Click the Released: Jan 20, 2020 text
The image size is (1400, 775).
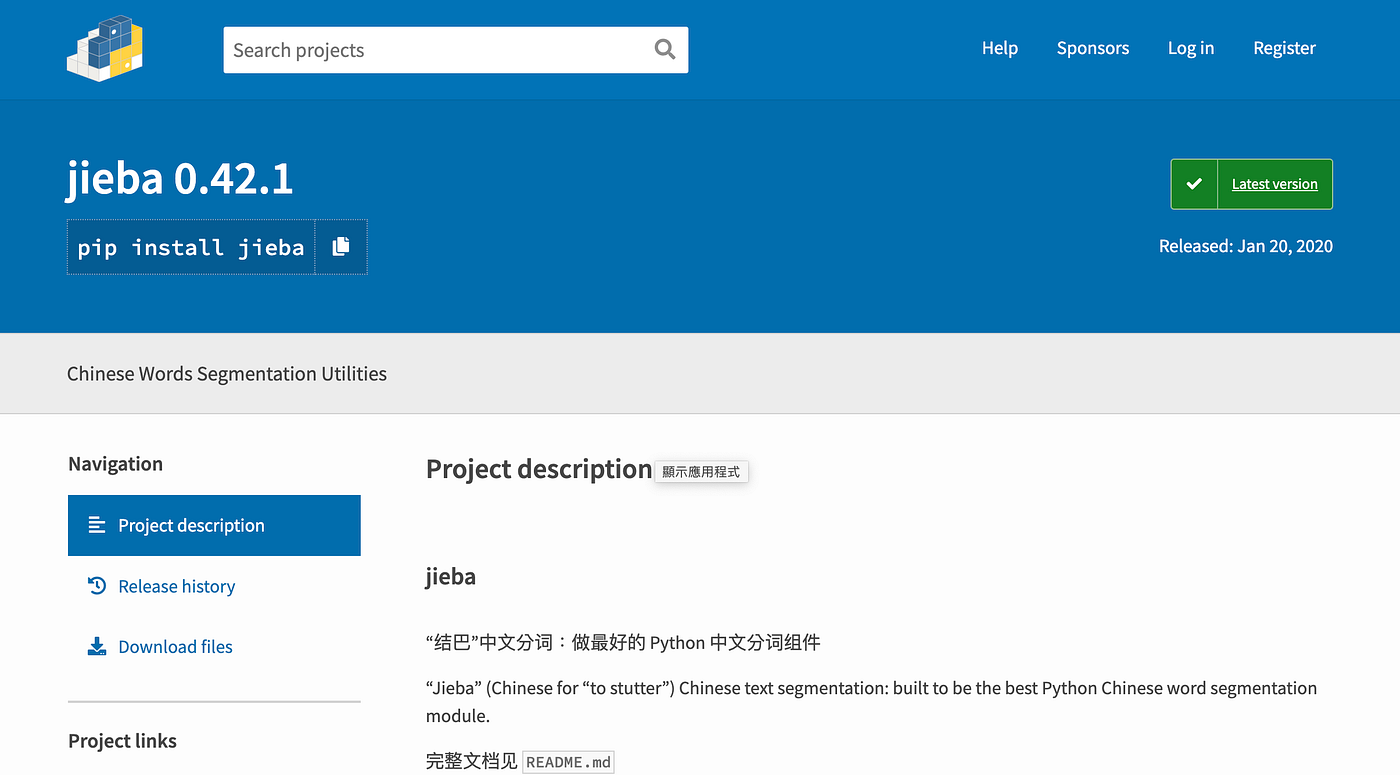coord(1246,246)
